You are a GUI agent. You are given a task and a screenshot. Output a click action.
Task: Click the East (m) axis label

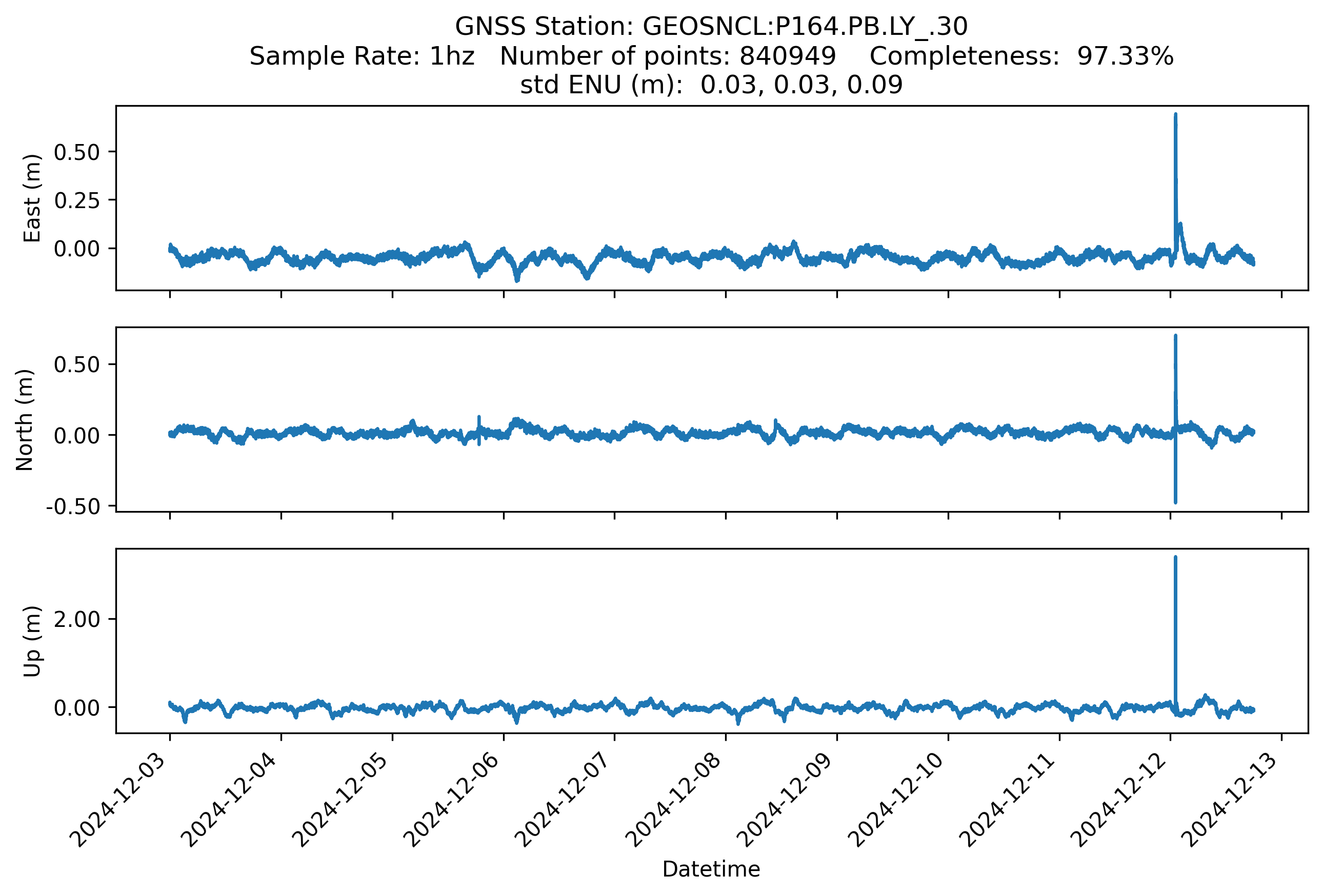32,198
